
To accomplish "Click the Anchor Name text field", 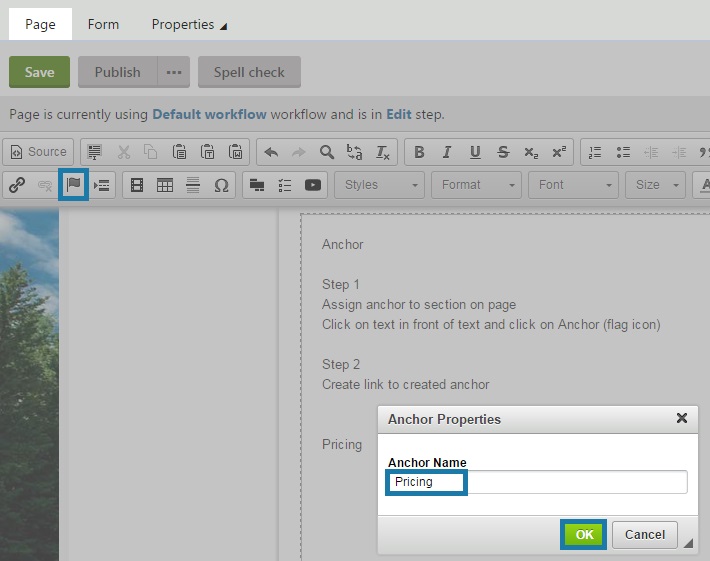I will pos(537,482).
